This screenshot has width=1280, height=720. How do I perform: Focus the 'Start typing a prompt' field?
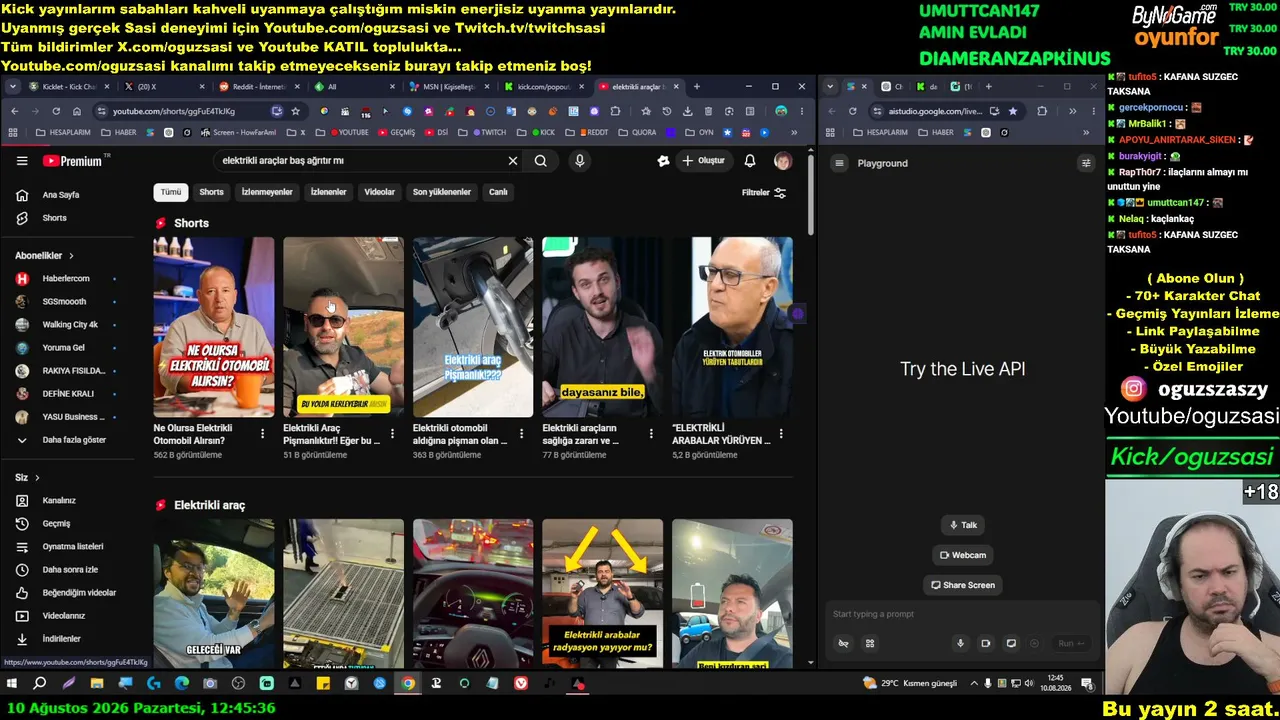coord(960,614)
